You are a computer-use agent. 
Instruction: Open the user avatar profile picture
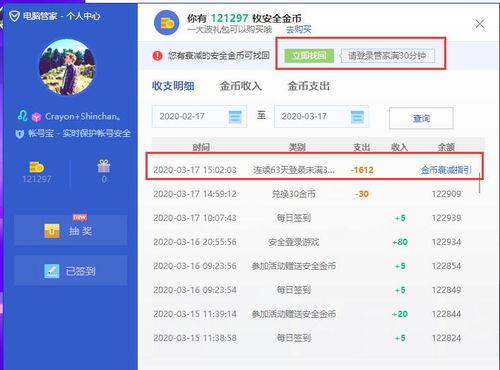(67, 67)
